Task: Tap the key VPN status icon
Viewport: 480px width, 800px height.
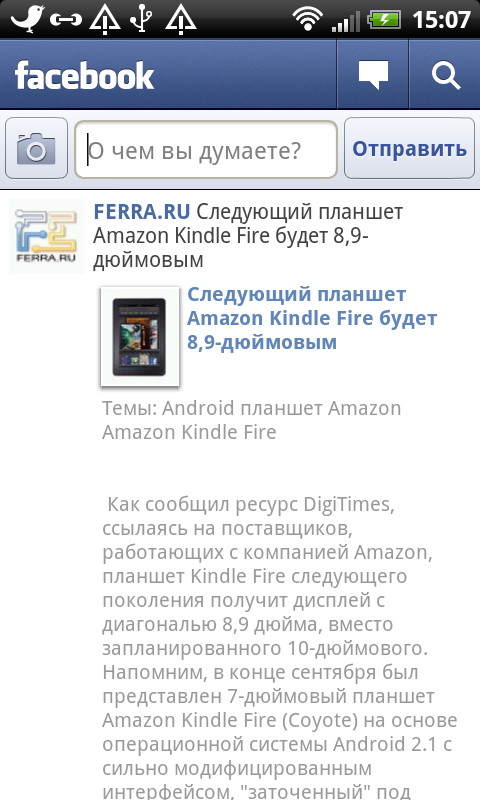Action: coord(66,20)
